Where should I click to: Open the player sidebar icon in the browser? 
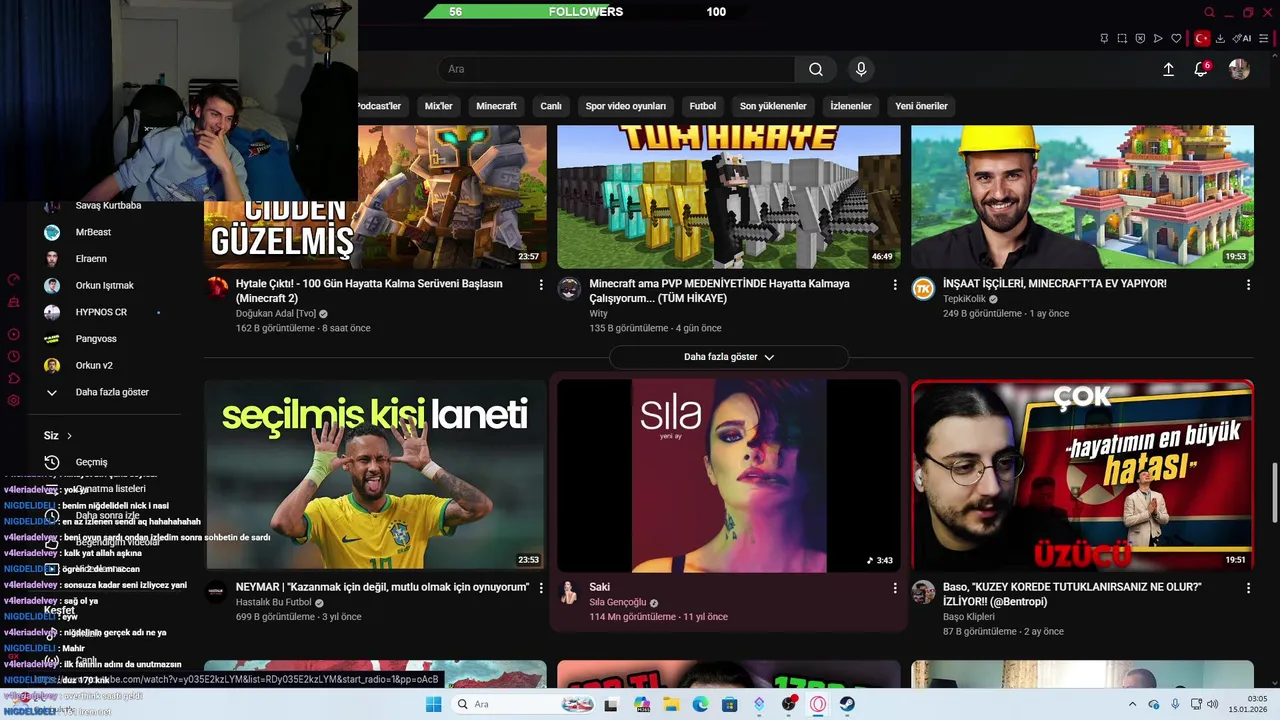pyautogui.click(x=14, y=334)
